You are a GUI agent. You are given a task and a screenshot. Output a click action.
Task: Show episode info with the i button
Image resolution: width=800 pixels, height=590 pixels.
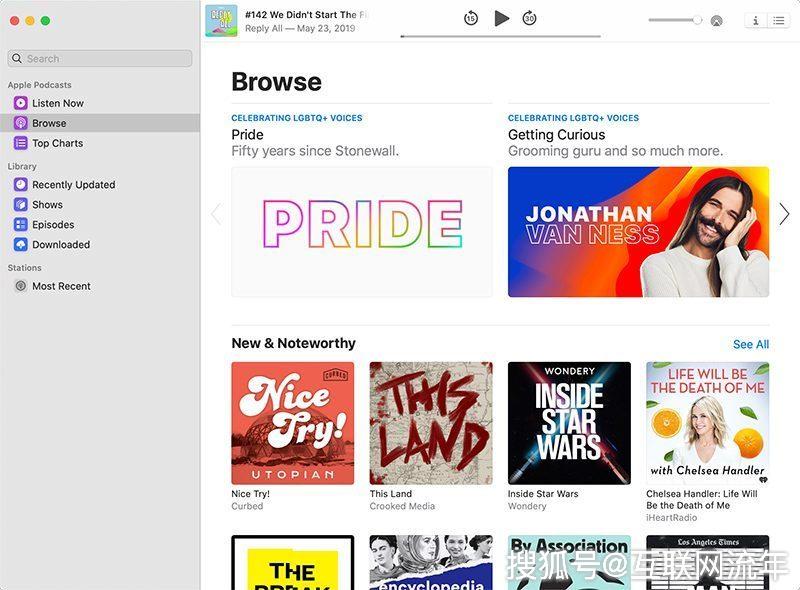click(755, 20)
